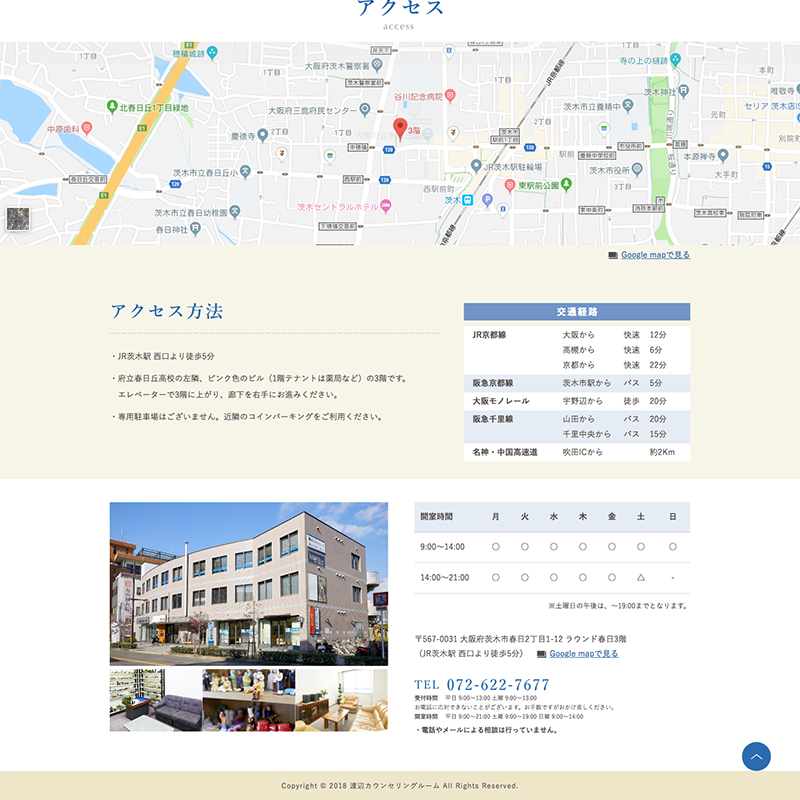Click the アクセス方法 heading
This screenshot has height=800, width=800.
[167, 311]
